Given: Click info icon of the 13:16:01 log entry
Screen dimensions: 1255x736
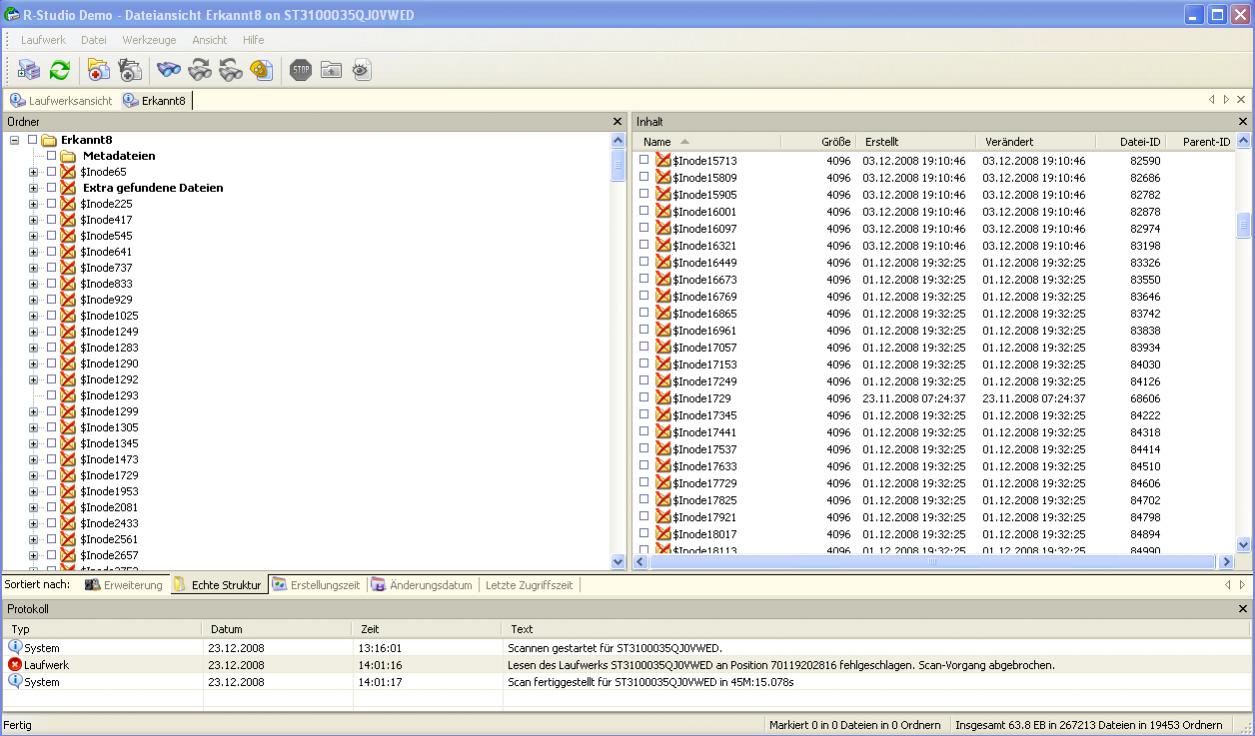Looking at the screenshot, I should [15, 647].
